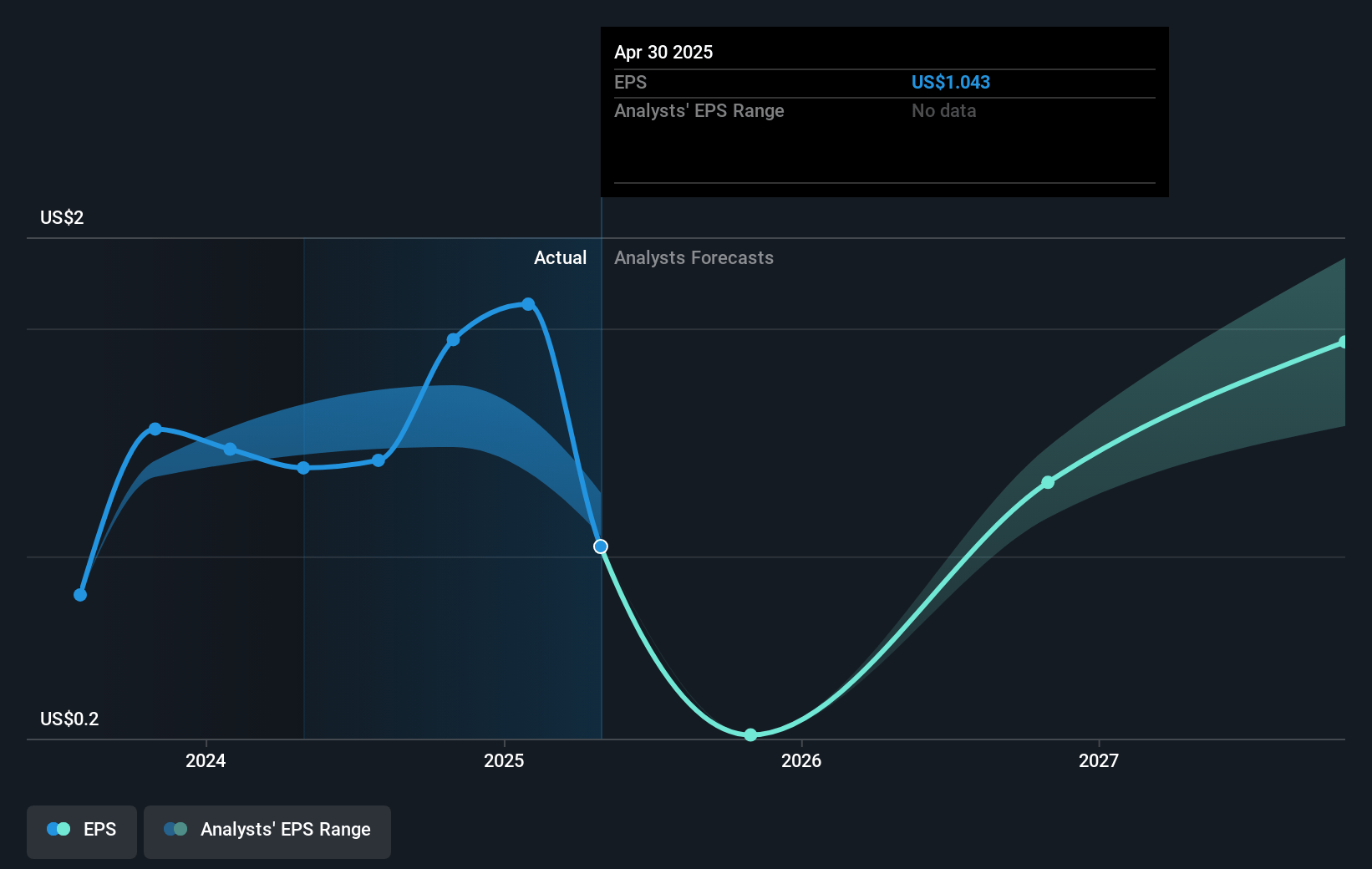Click the EPS data point in early 2024
This screenshot has width=1372, height=869.
(230, 449)
